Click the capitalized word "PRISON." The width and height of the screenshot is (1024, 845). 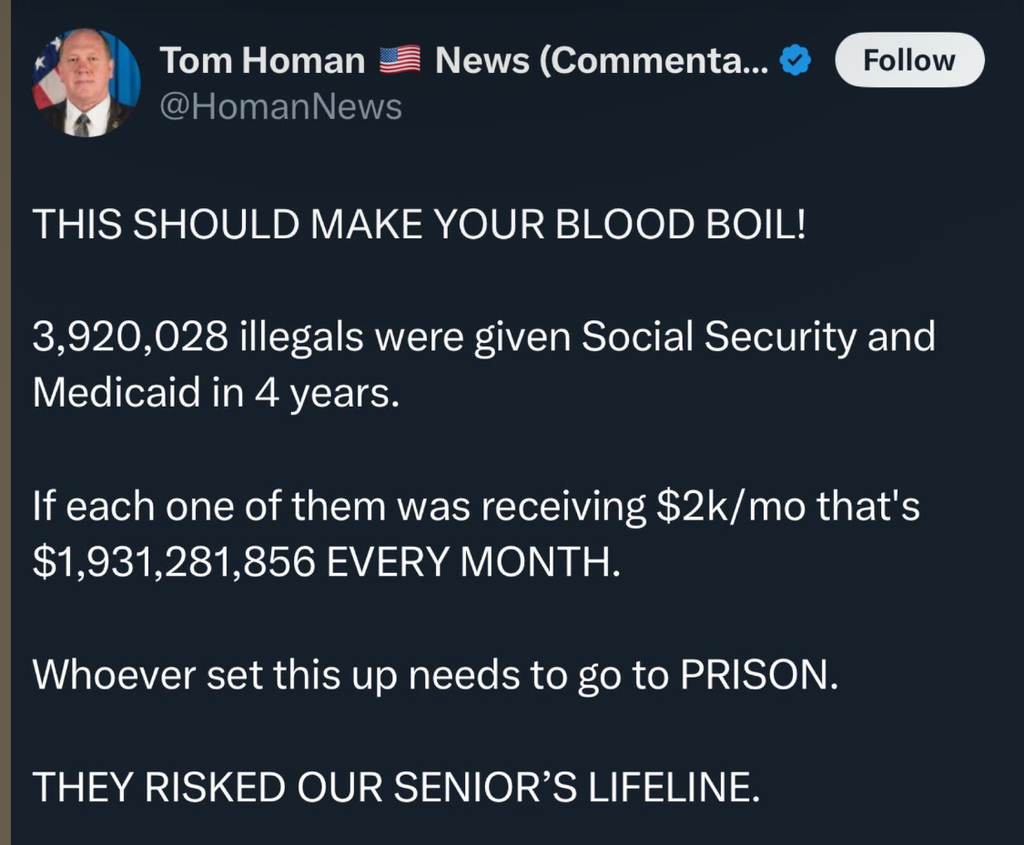point(757,675)
